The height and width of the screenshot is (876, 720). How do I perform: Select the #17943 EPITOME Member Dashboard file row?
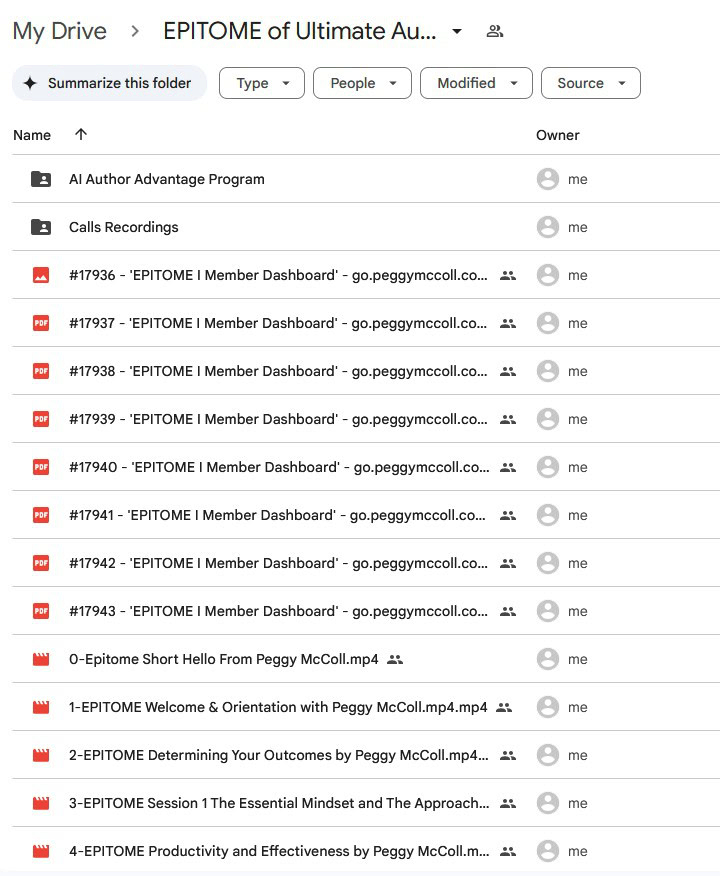[278, 611]
